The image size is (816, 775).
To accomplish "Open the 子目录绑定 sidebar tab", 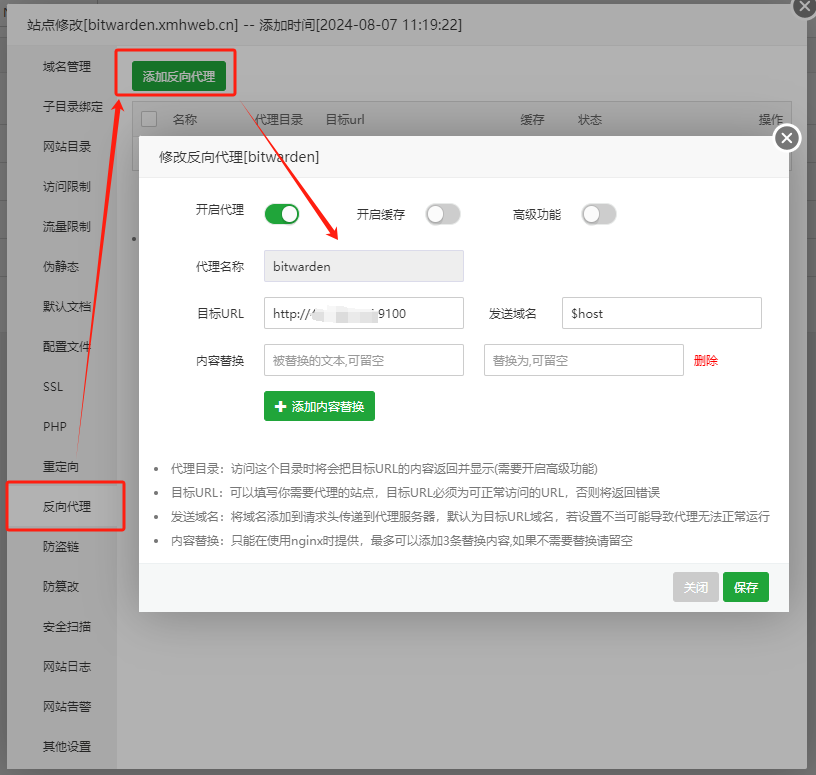I will point(73,107).
